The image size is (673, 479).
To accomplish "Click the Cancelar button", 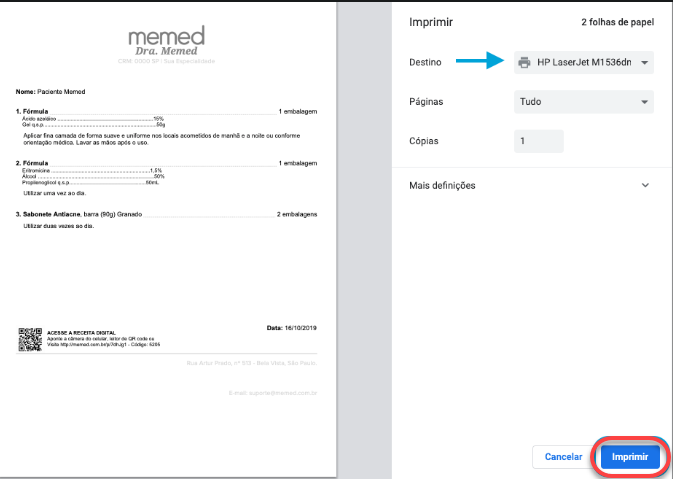I will click(x=563, y=457).
